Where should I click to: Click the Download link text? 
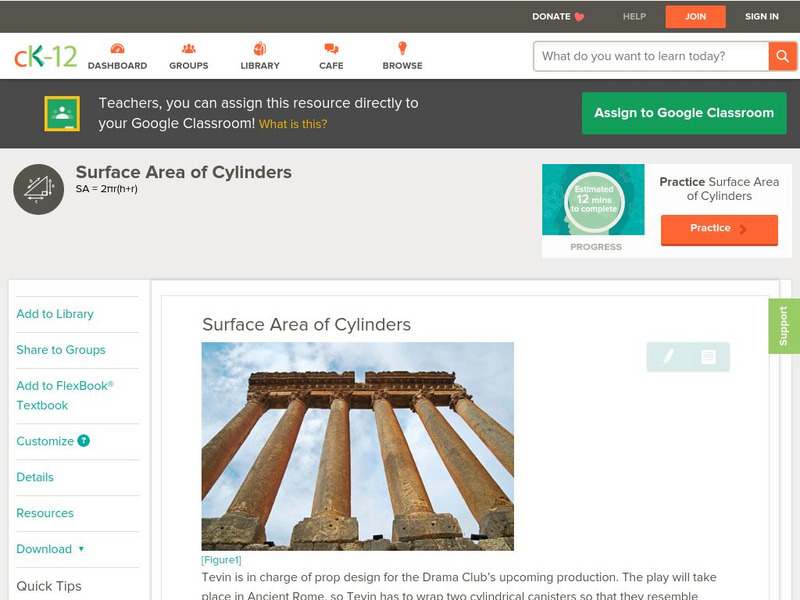click(x=44, y=549)
